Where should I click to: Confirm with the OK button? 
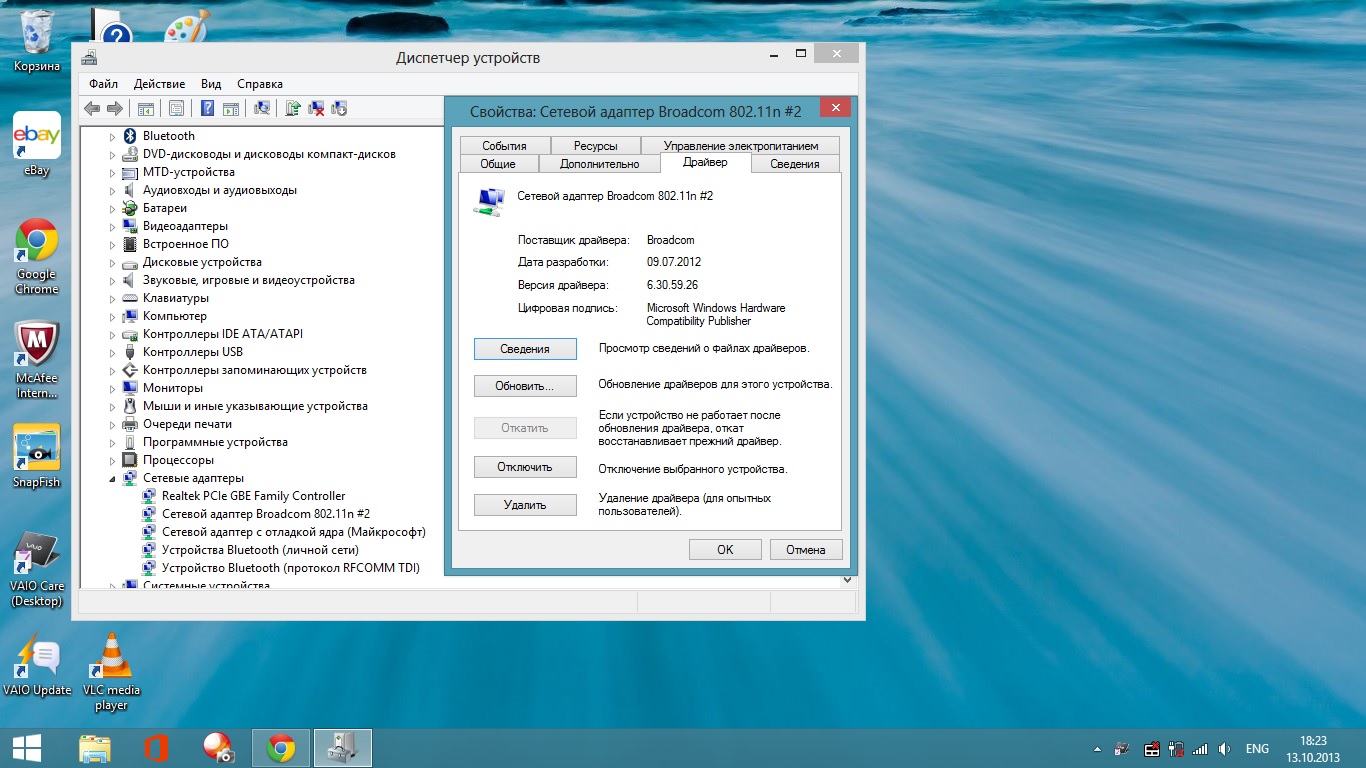click(725, 549)
